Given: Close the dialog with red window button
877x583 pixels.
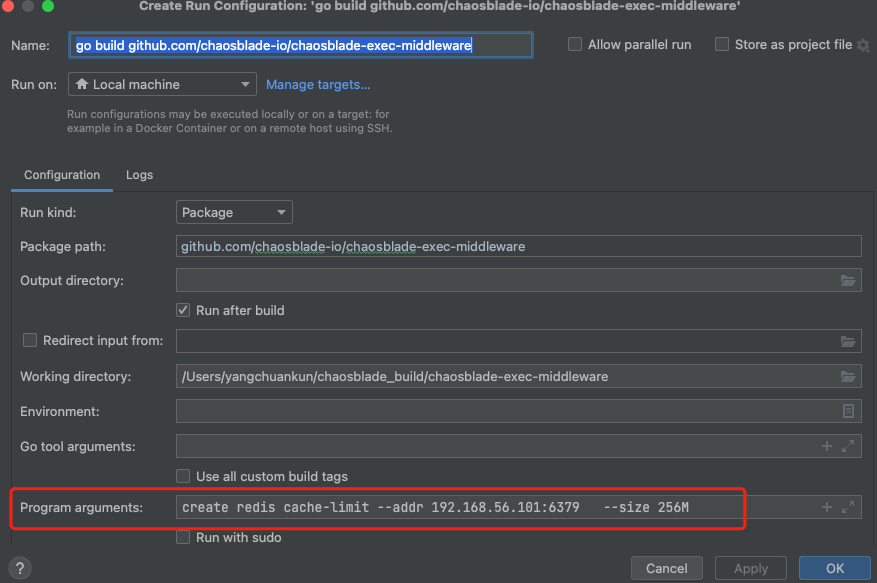Looking at the screenshot, I should [x=7, y=6].
